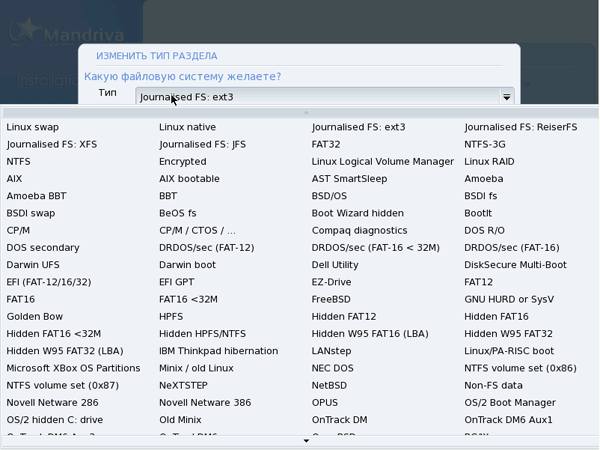Choose Boot Wizard hidden

pyautogui.click(x=357, y=213)
